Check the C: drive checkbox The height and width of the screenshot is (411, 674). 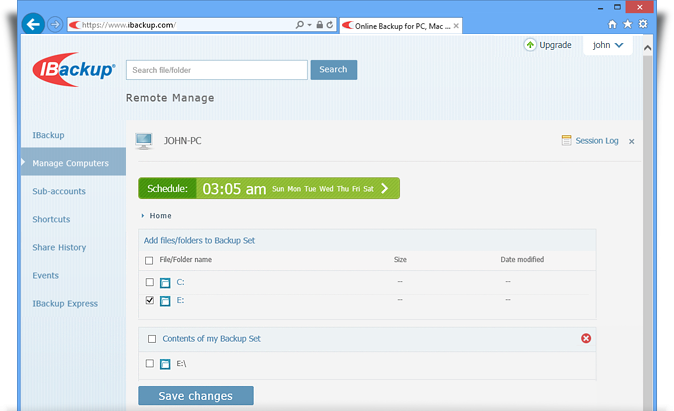[150, 282]
